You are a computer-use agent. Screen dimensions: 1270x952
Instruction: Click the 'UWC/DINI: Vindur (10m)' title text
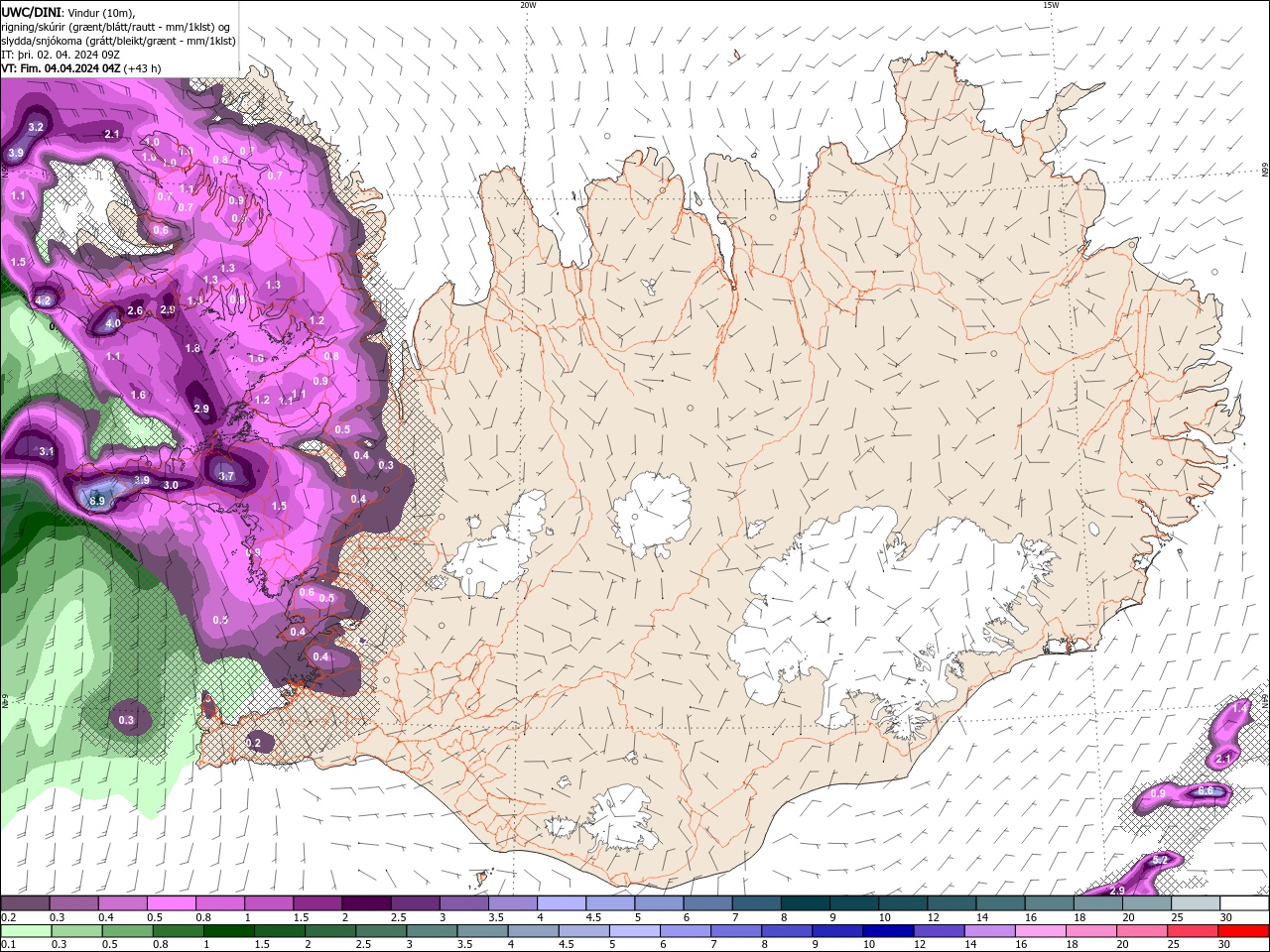point(67,12)
